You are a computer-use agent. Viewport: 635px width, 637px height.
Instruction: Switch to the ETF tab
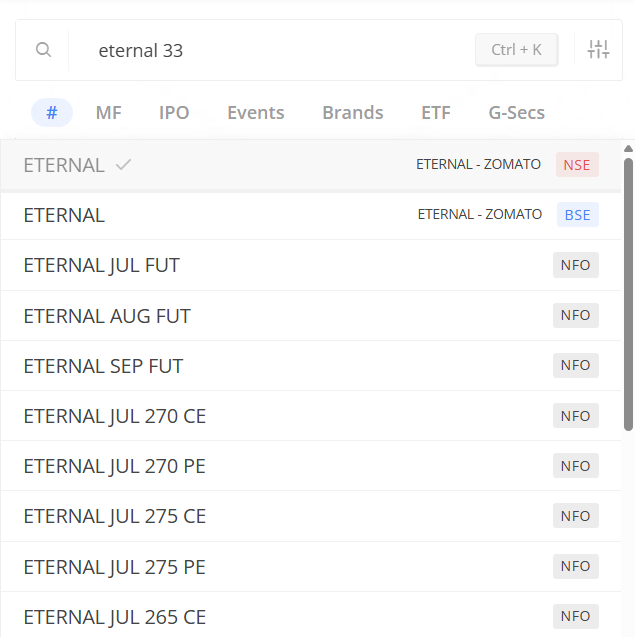436,113
